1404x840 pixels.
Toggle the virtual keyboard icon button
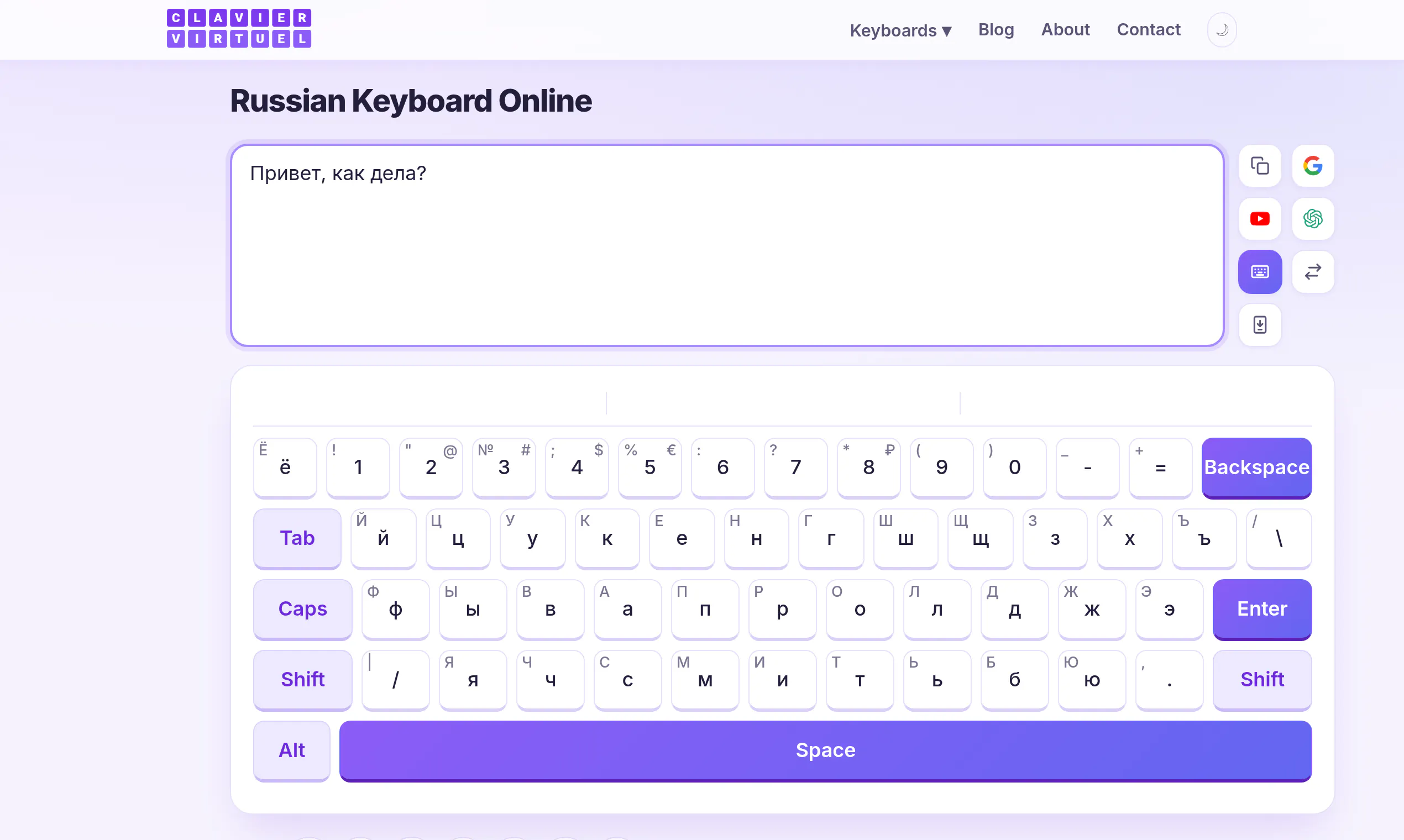(1260, 272)
